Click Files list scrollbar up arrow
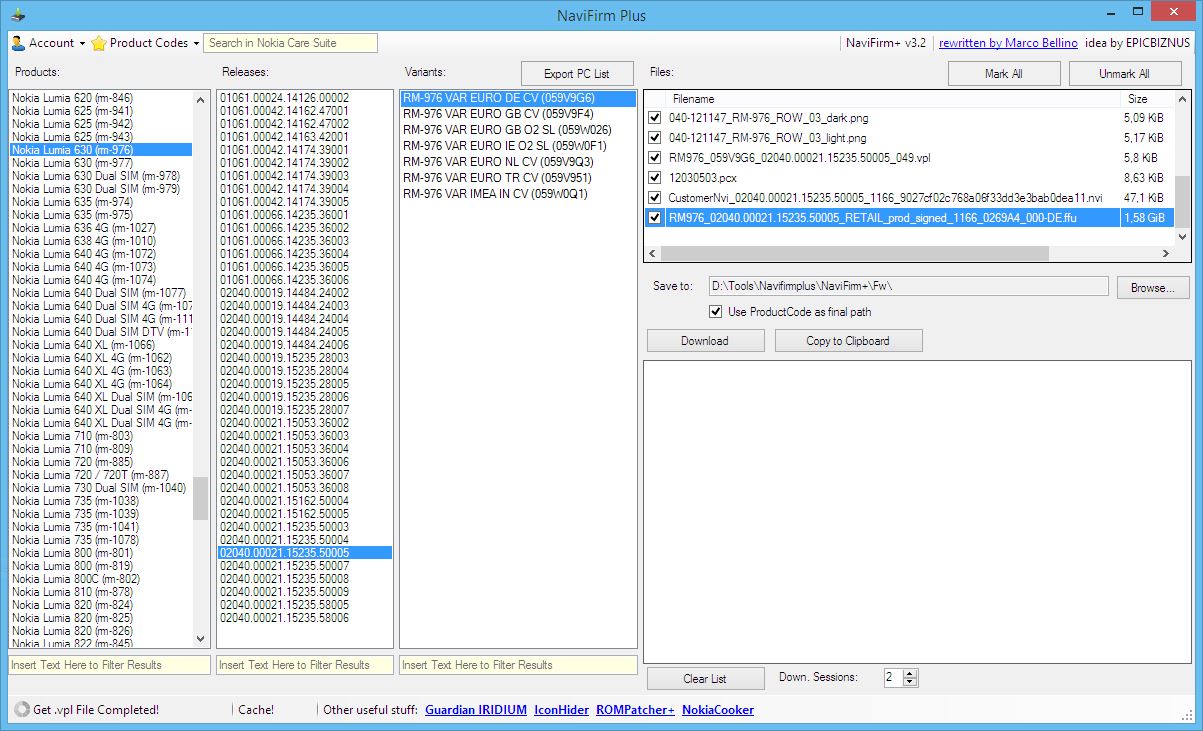1203x731 pixels. 1182,99
